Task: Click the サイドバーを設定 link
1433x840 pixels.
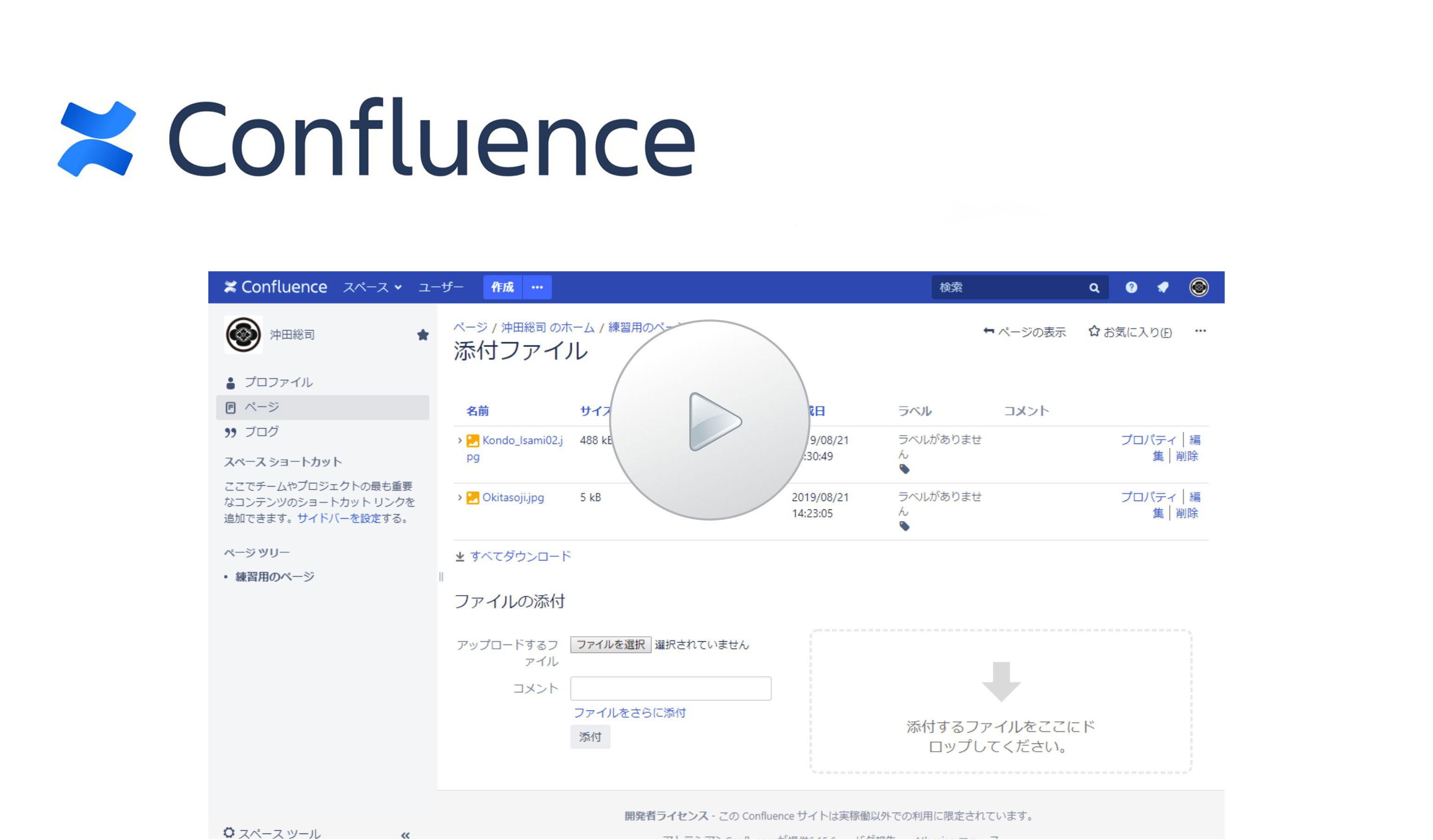Action: [339, 518]
